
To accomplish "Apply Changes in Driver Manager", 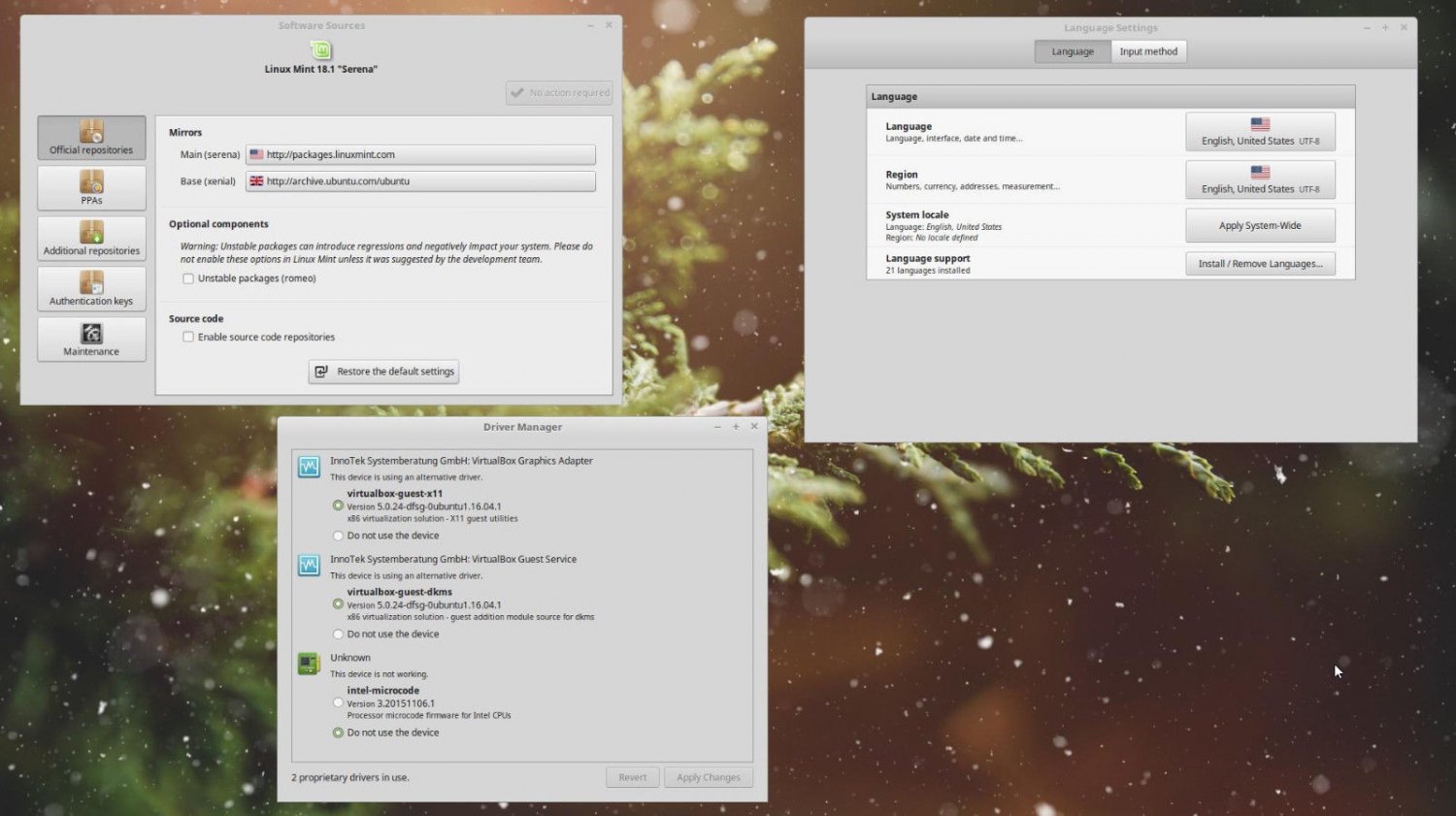I will 709,776.
